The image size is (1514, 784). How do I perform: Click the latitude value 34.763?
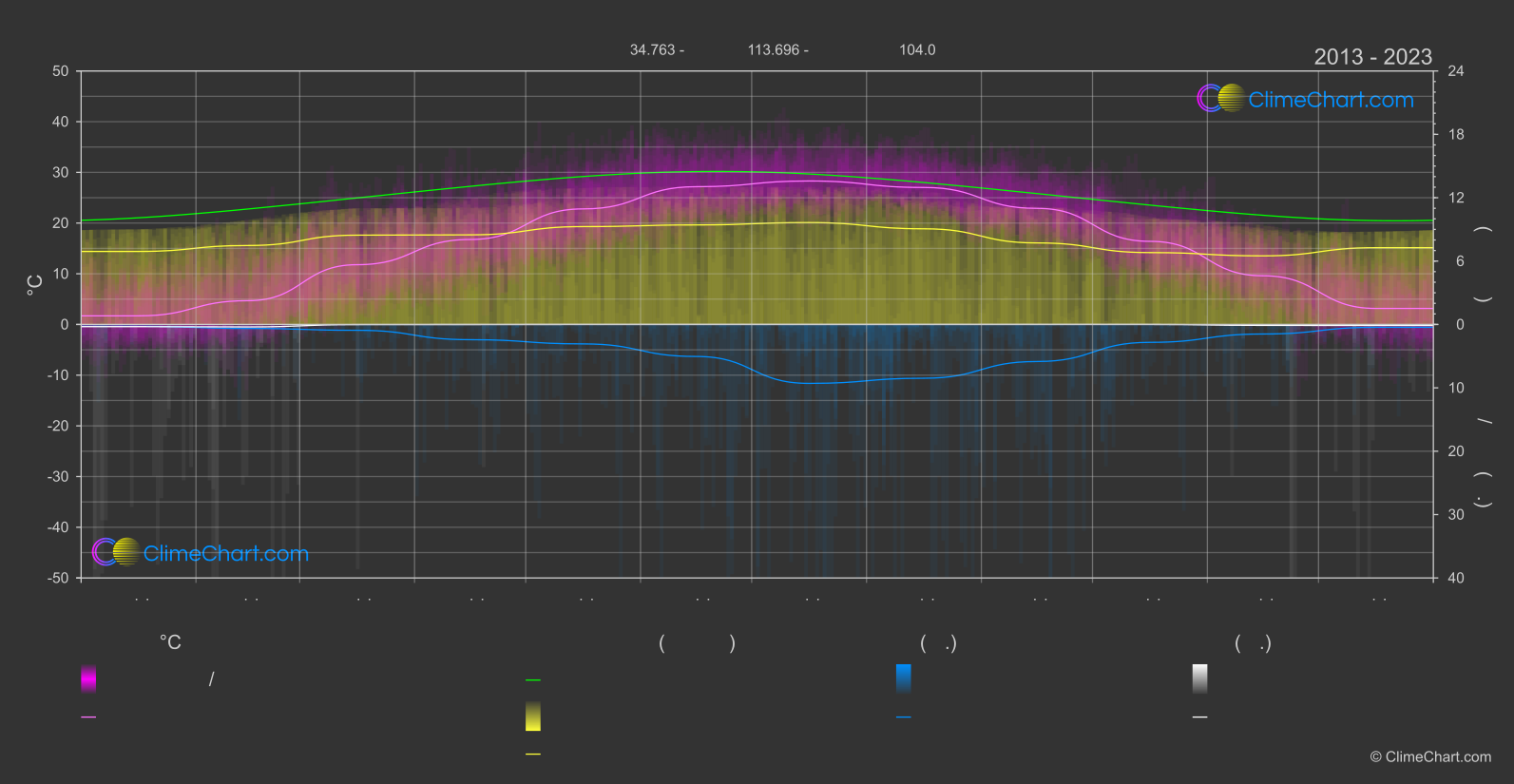pyautogui.click(x=652, y=49)
